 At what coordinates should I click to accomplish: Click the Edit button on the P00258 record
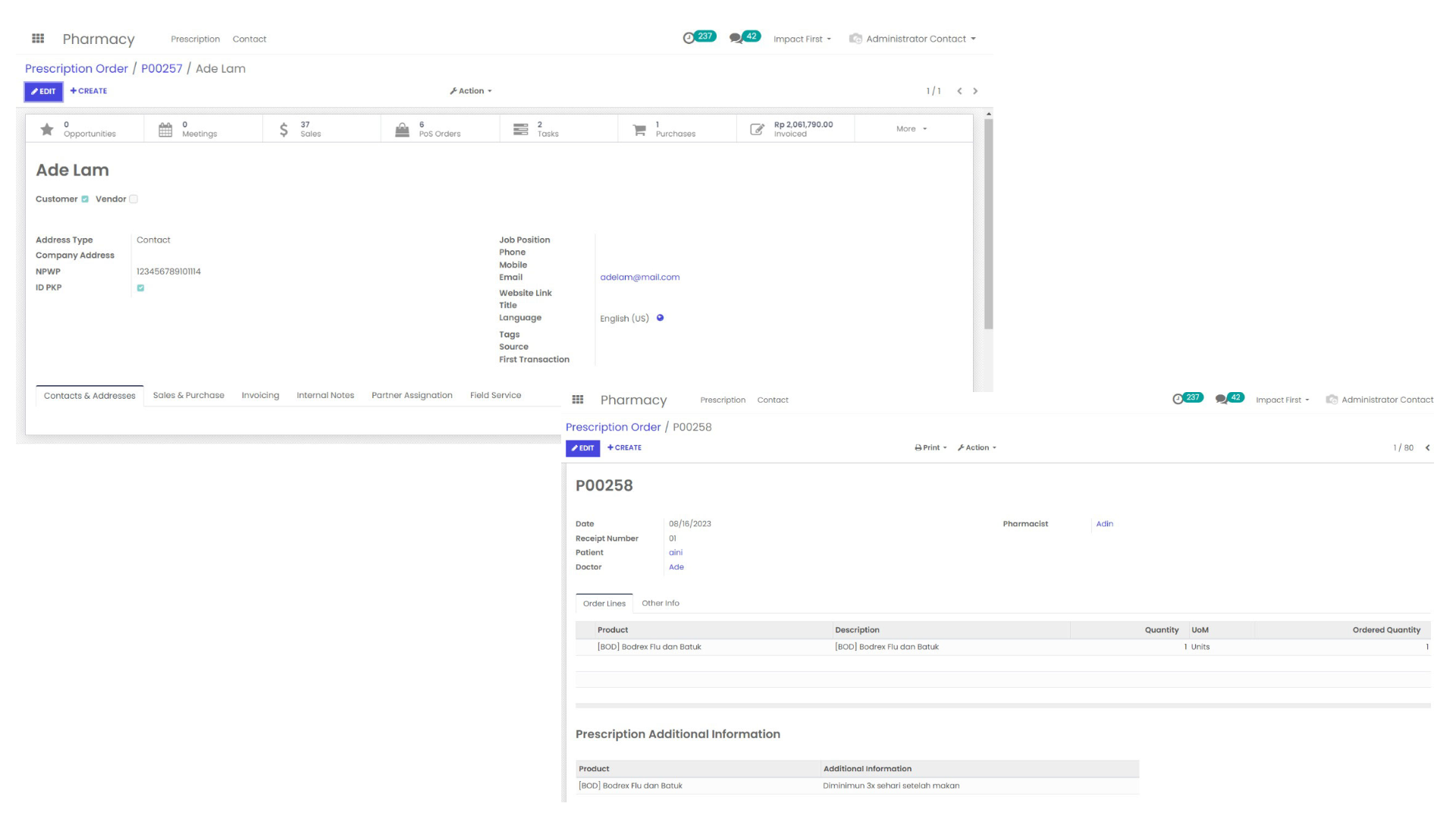click(582, 448)
